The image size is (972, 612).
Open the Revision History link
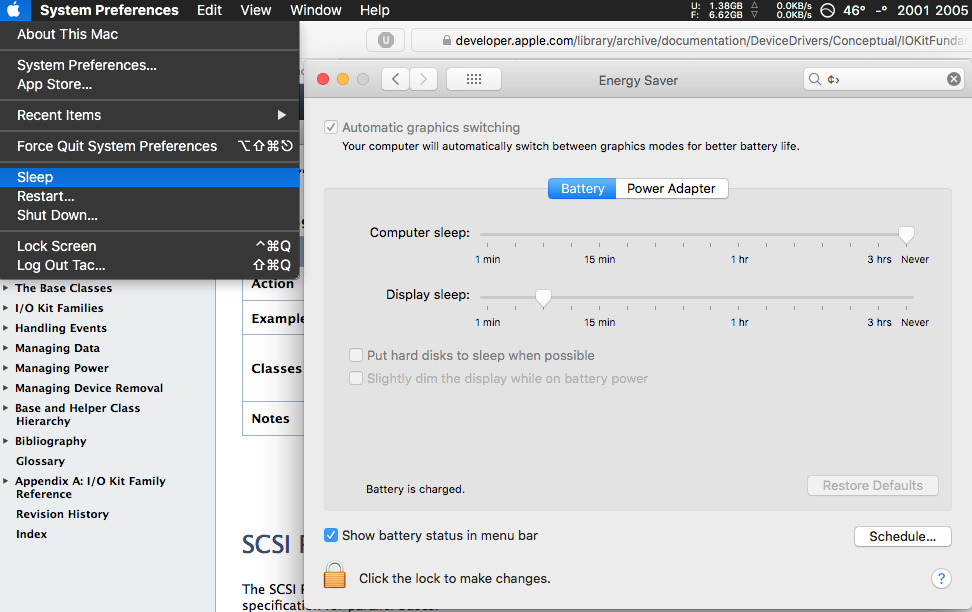click(62, 514)
